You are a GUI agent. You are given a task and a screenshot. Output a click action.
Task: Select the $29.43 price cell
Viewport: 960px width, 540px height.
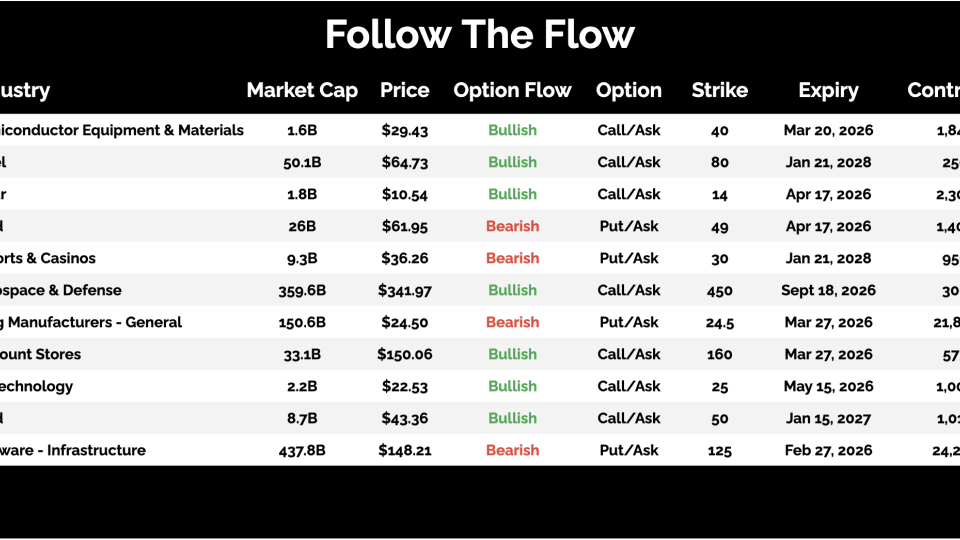click(x=405, y=130)
